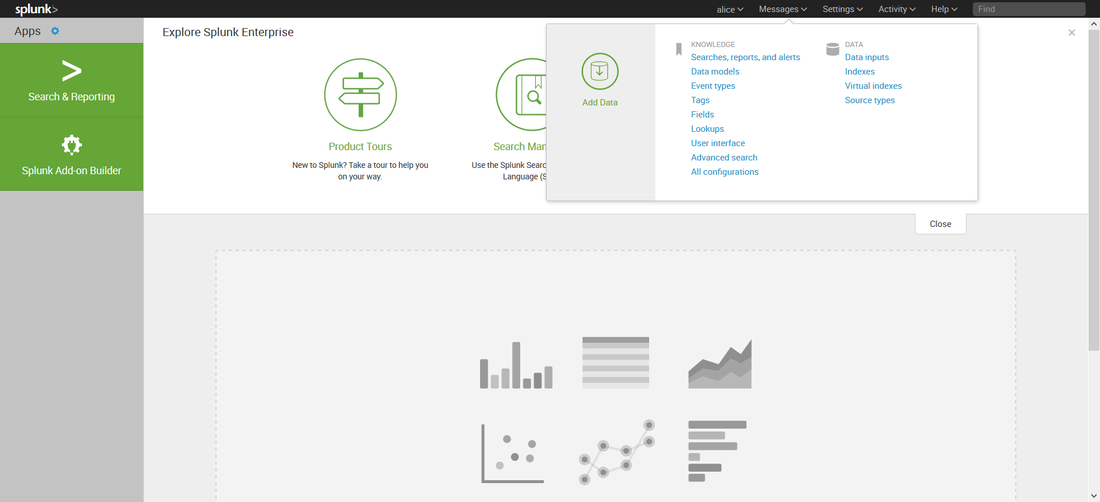Viewport: 1100px width, 502px height.
Task: Open User interface settings
Action: tap(718, 143)
